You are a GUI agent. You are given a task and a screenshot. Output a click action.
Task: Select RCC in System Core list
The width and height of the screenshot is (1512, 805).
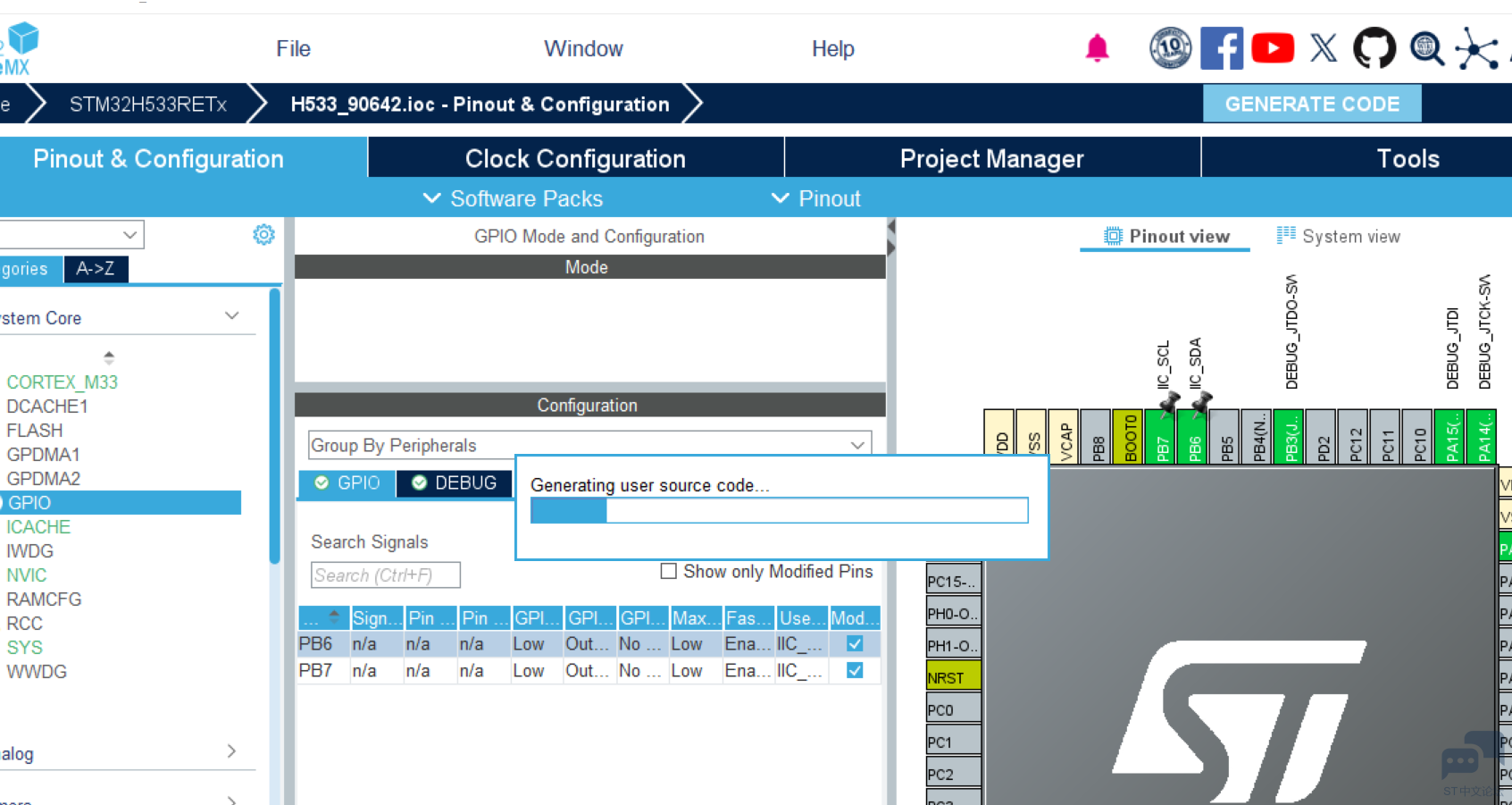25,623
